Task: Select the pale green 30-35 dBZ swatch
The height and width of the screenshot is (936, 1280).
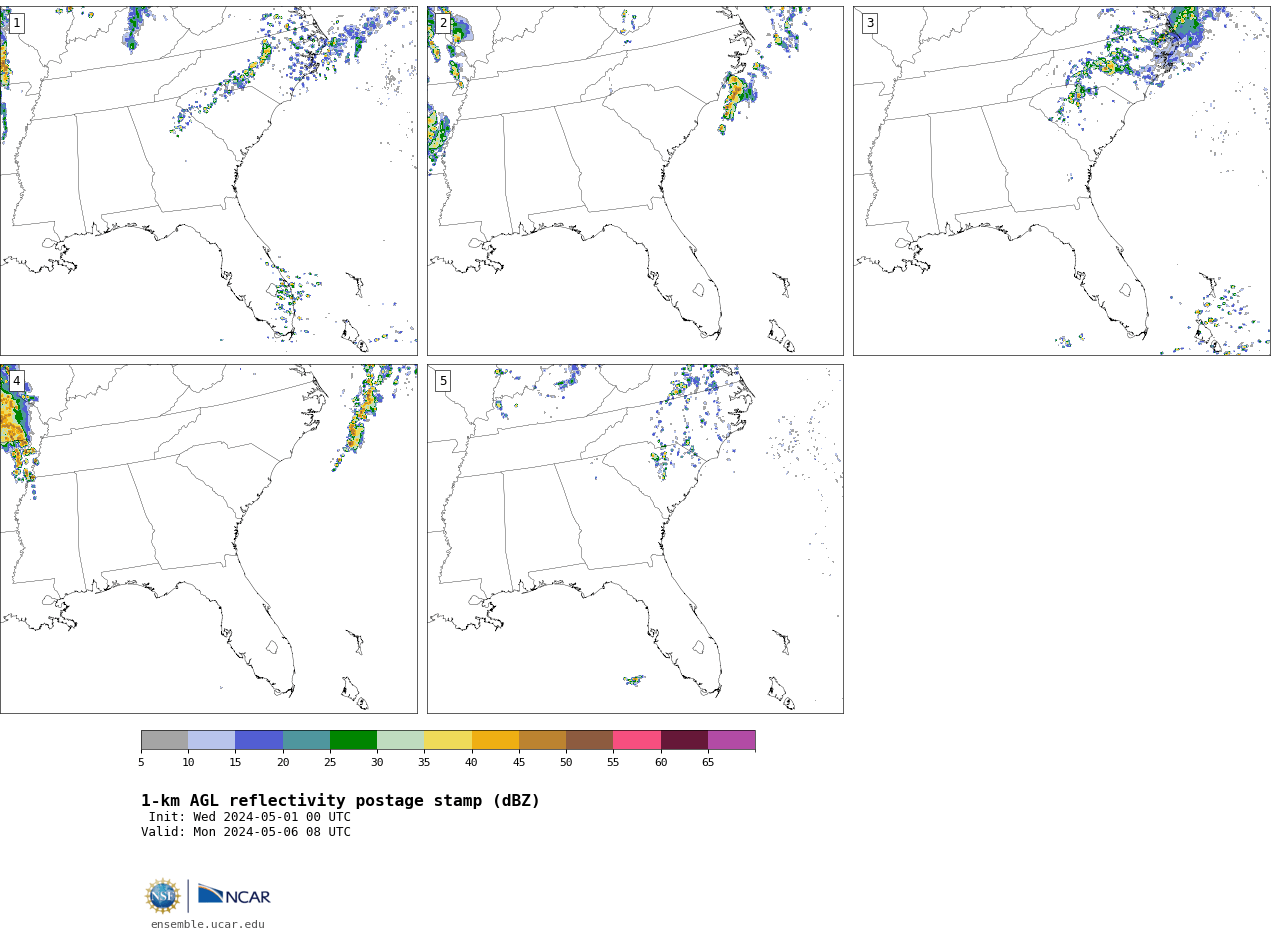Action: pyautogui.click(x=401, y=740)
